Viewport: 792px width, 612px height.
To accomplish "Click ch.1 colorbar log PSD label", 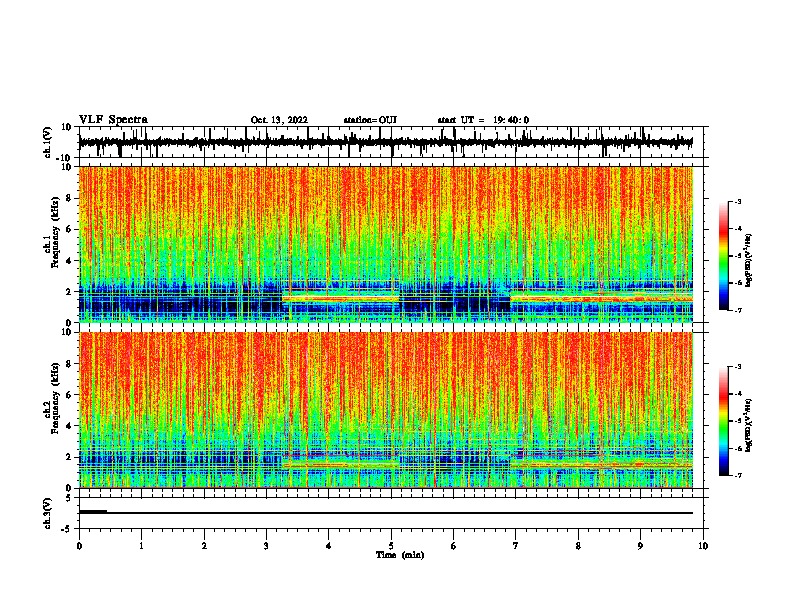I will (749, 260).
